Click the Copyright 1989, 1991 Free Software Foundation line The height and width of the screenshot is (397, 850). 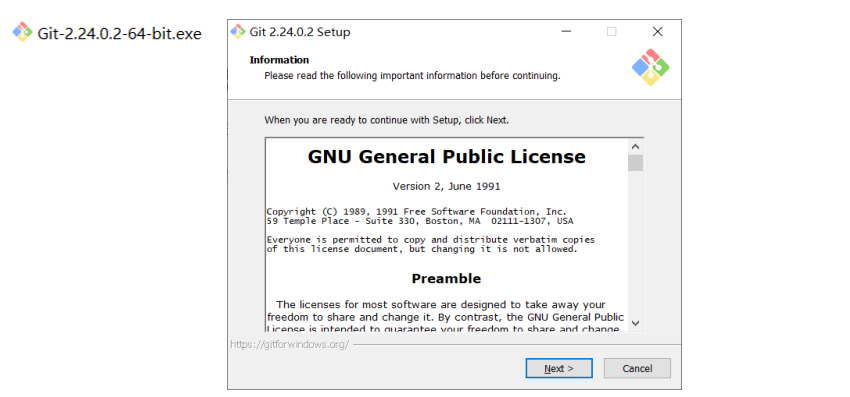click(416, 212)
